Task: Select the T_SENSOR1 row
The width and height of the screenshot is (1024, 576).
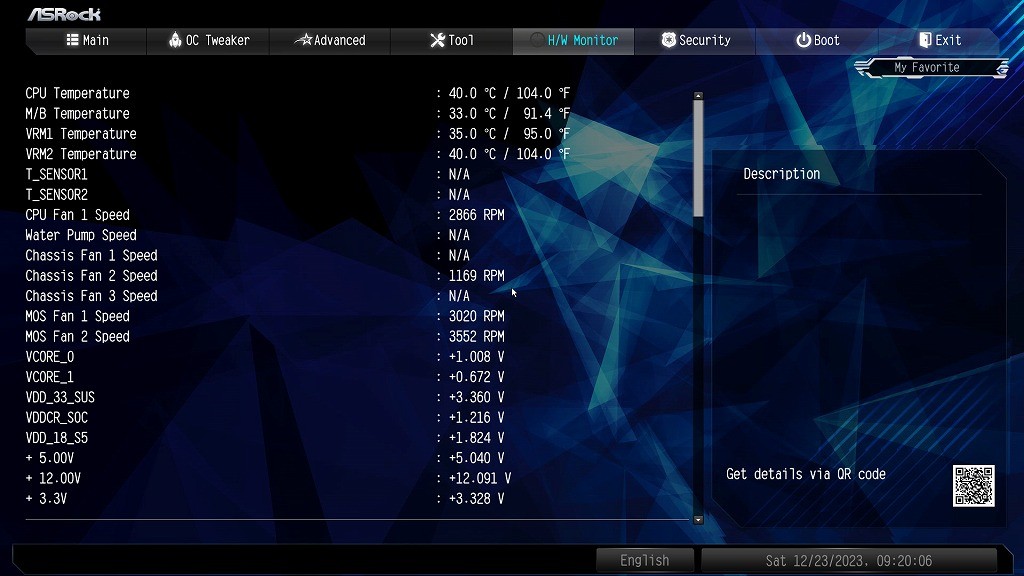Action: [x=248, y=174]
